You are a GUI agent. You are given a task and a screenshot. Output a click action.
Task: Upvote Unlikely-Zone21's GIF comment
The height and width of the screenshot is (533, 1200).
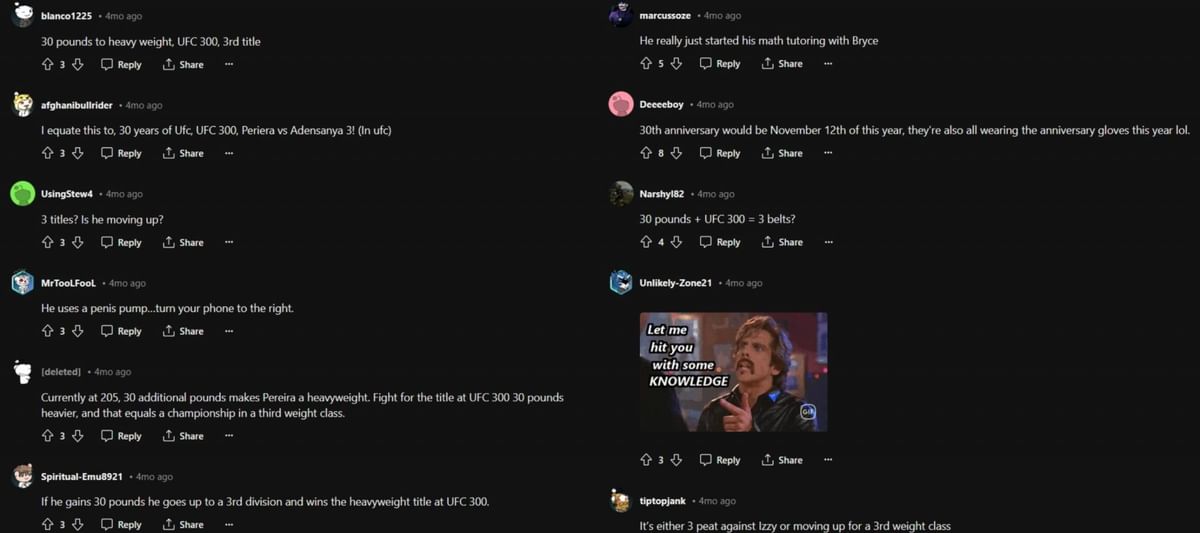coord(646,460)
